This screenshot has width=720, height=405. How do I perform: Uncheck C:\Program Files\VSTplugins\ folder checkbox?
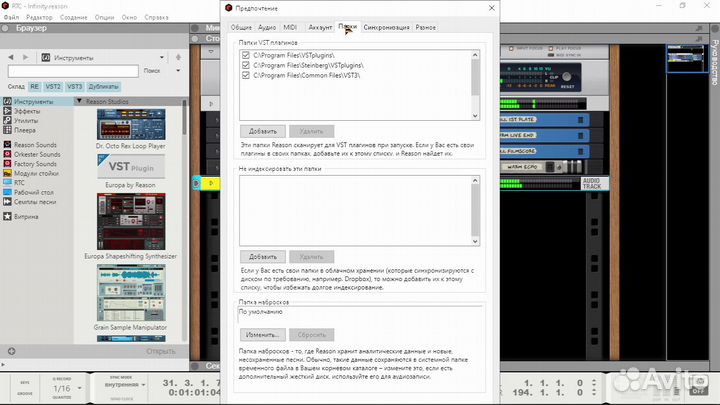coord(246,54)
